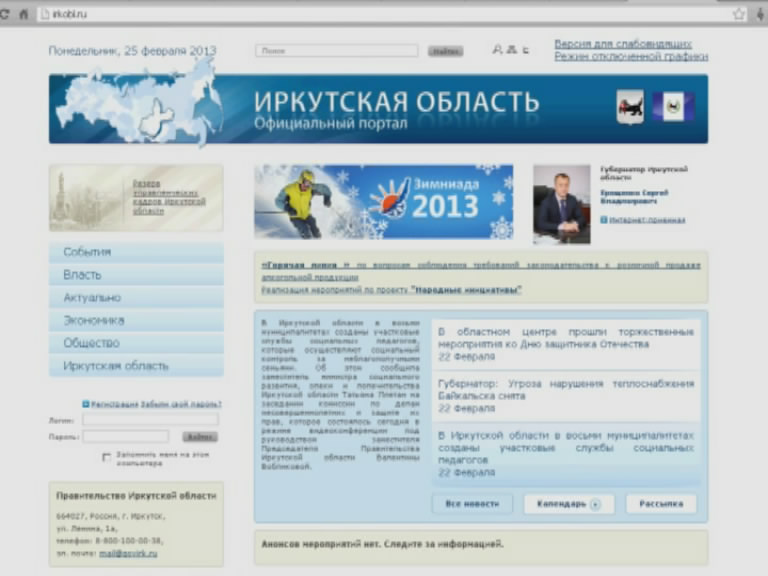Click the Правительство Иркутской области heading

click(x=136, y=496)
